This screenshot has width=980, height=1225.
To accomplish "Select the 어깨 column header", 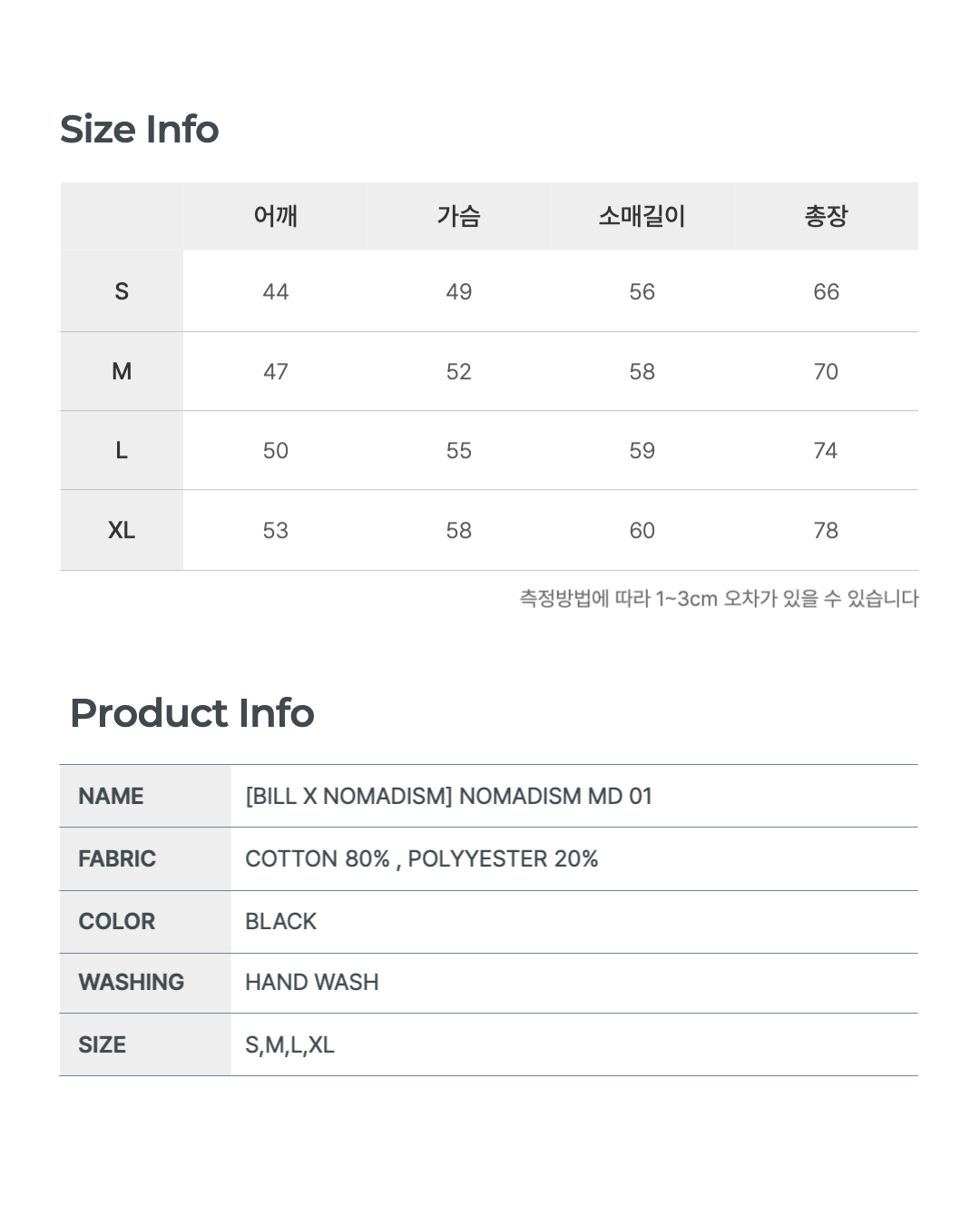I will click(276, 216).
